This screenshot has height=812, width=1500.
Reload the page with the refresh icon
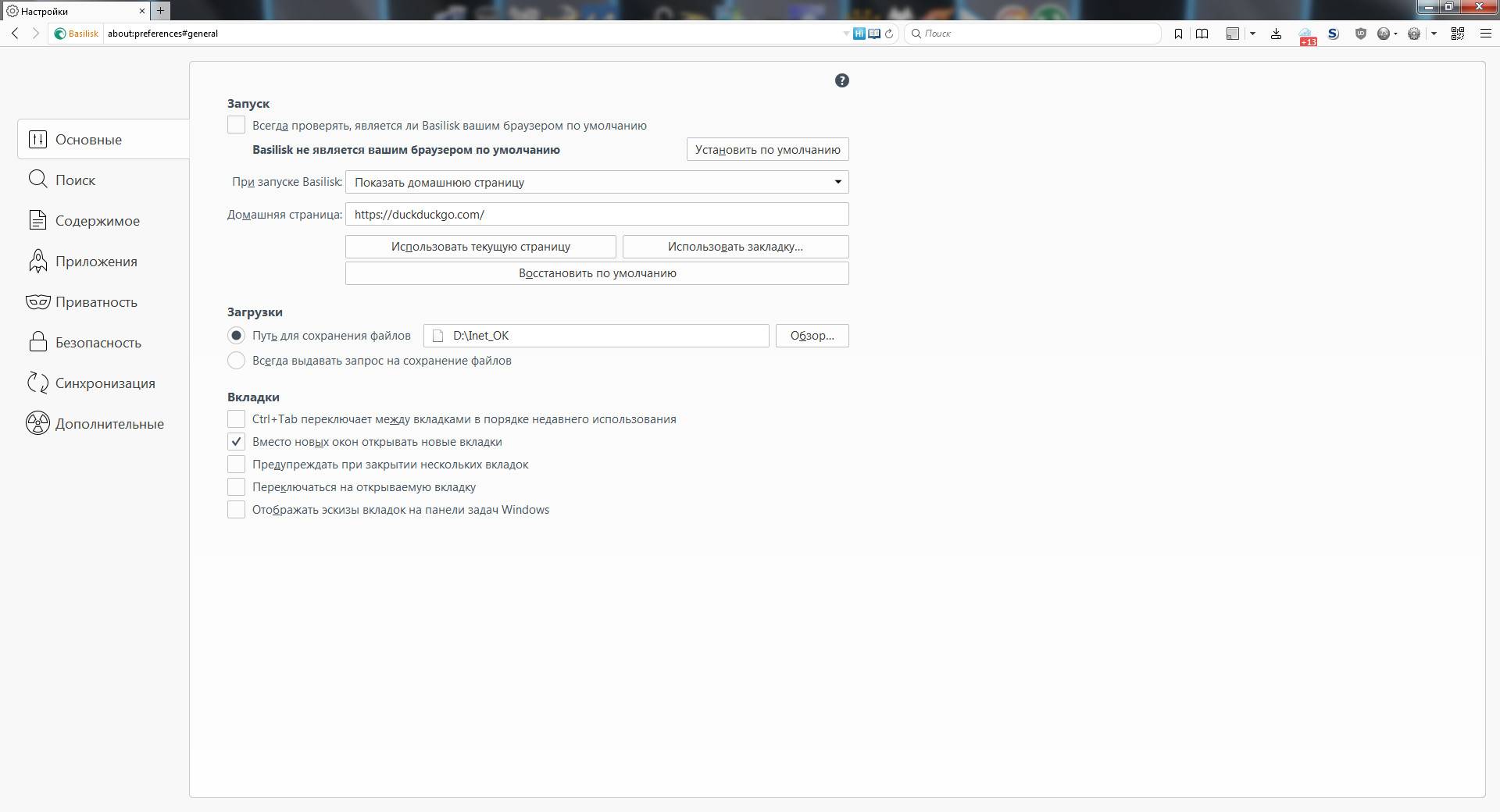pos(889,34)
